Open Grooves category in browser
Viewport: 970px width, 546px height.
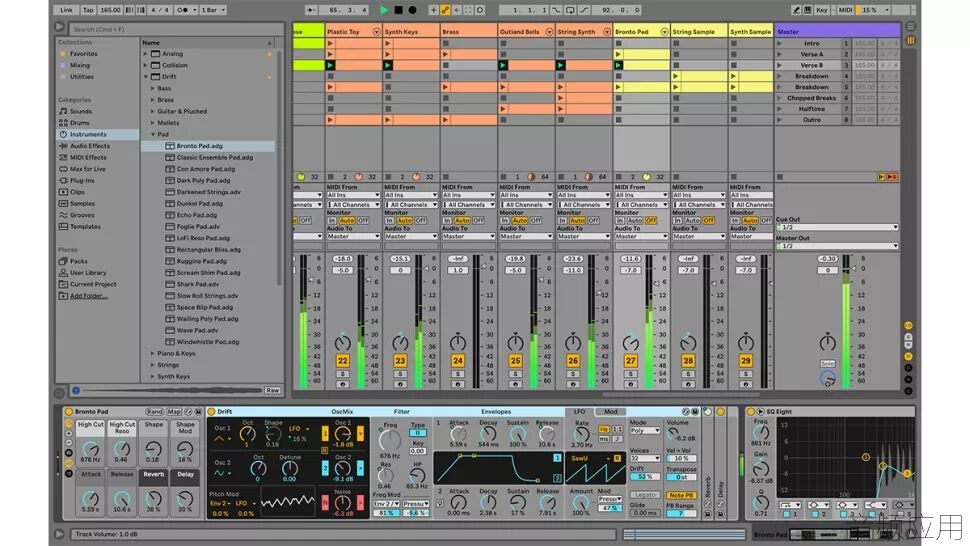82,215
